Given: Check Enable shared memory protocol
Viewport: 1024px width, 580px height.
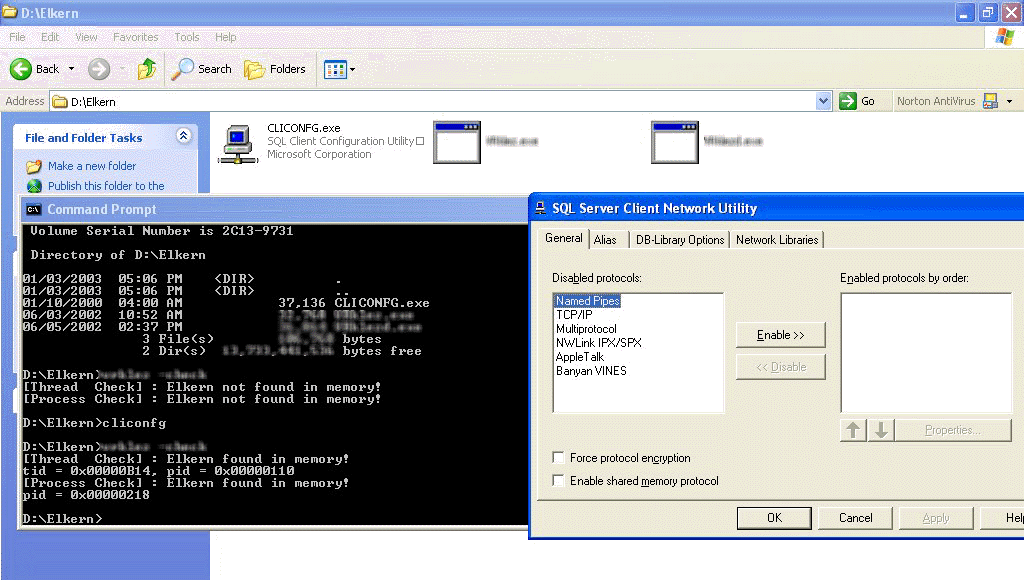Looking at the screenshot, I should point(558,481).
